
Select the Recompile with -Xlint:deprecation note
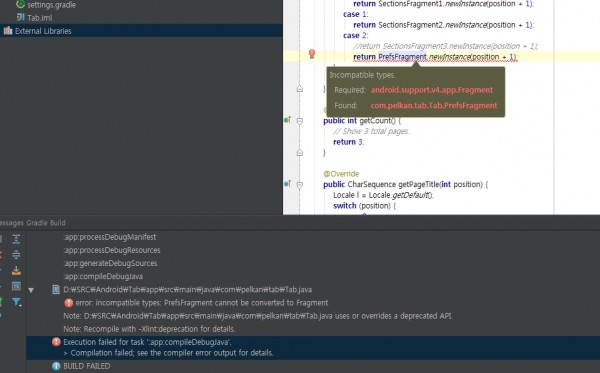tap(149, 329)
